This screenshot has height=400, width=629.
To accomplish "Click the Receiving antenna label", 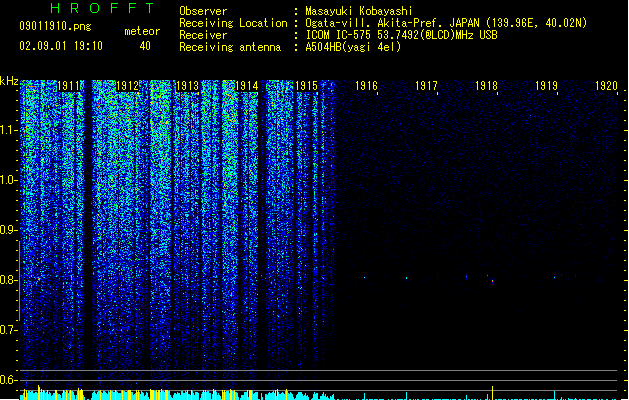I will coord(230,47).
